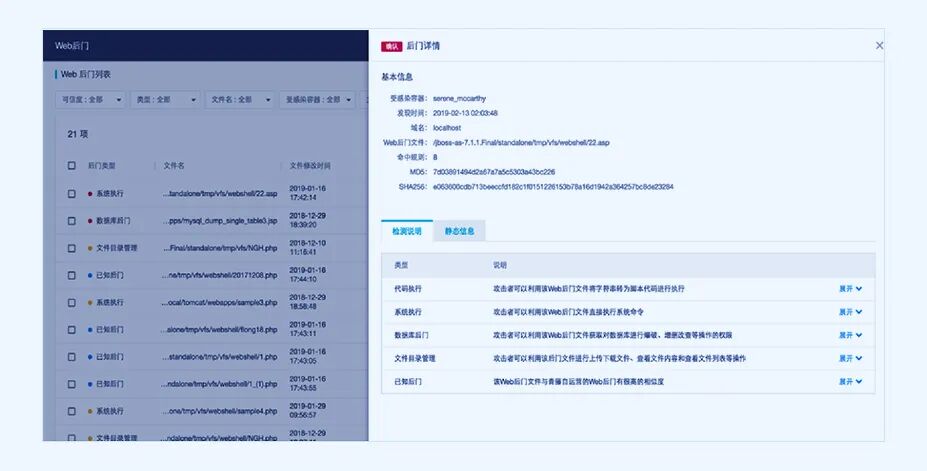Image resolution: width=927 pixels, height=471 pixels.
Task: Select the checkbox of the 2018-12-10 NGH.php row
Action: 72,248
